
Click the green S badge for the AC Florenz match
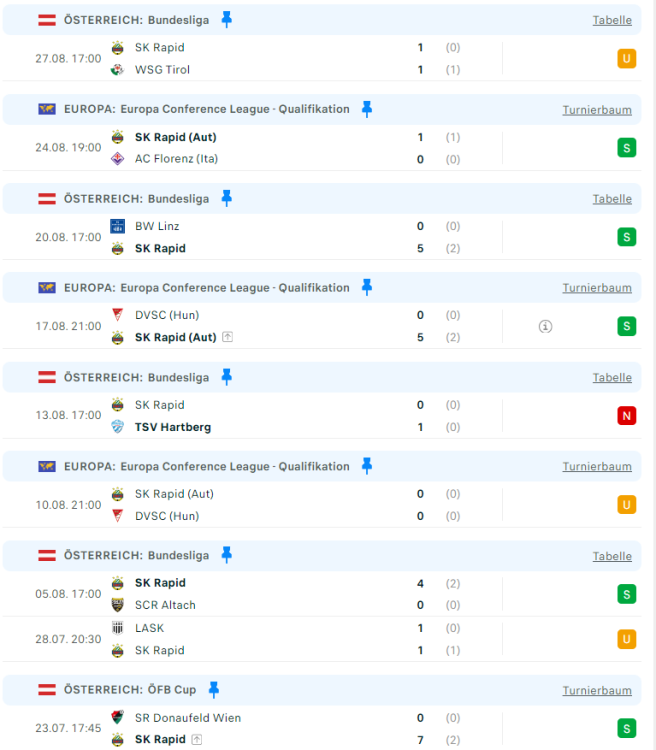tap(627, 148)
